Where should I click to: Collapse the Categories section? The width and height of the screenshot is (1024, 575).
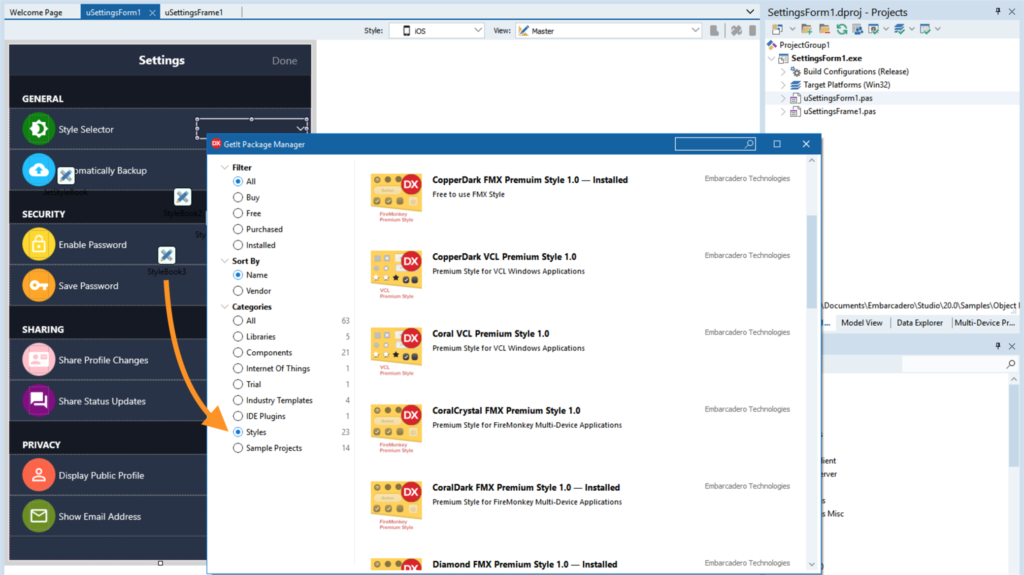[x=225, y=306]
